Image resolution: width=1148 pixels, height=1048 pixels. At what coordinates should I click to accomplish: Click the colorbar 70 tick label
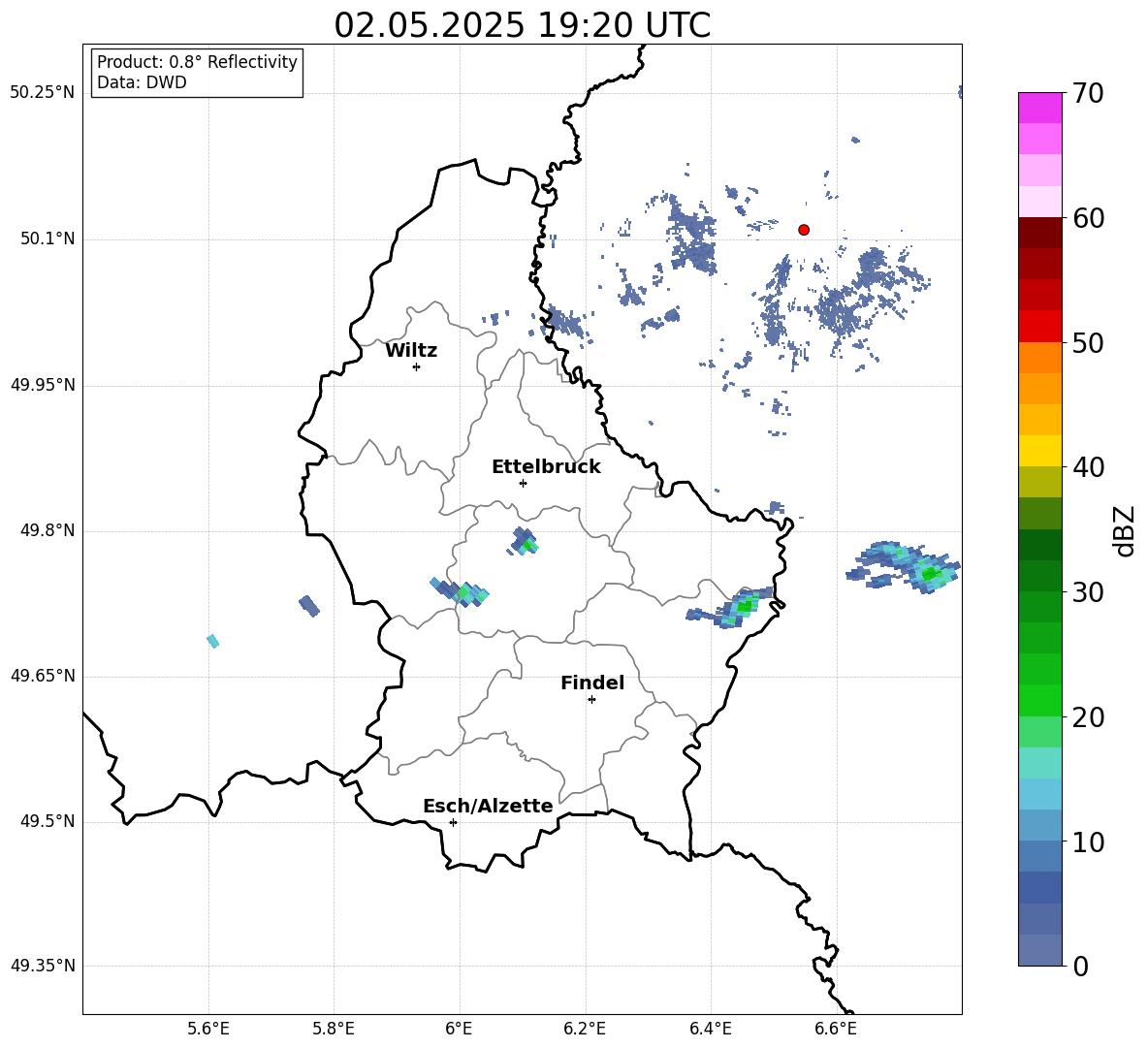1089,93
